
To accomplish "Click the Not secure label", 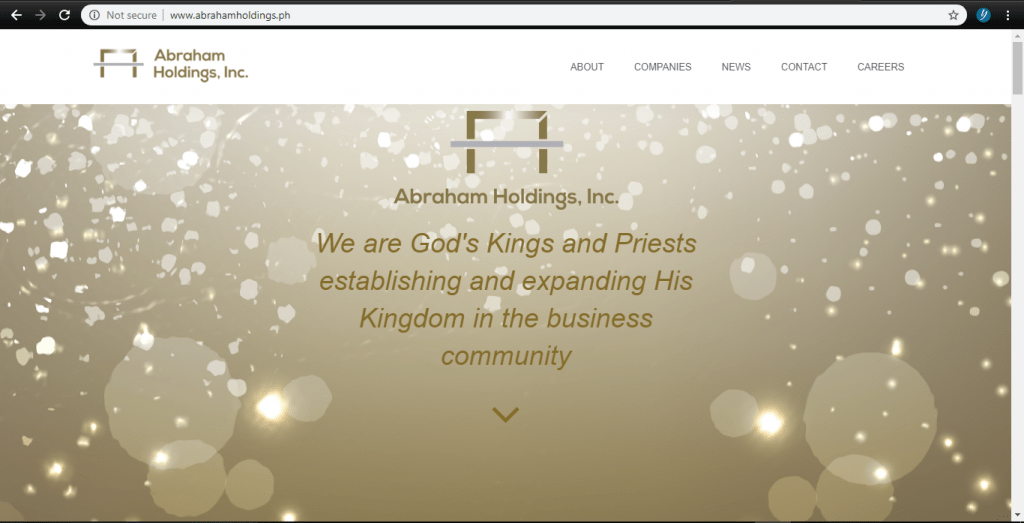I will point(131,15).
